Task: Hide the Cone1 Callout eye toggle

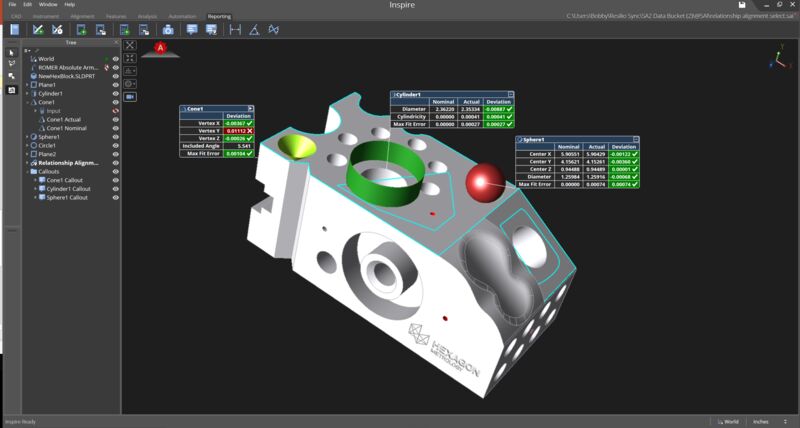Action: (116, 180)
